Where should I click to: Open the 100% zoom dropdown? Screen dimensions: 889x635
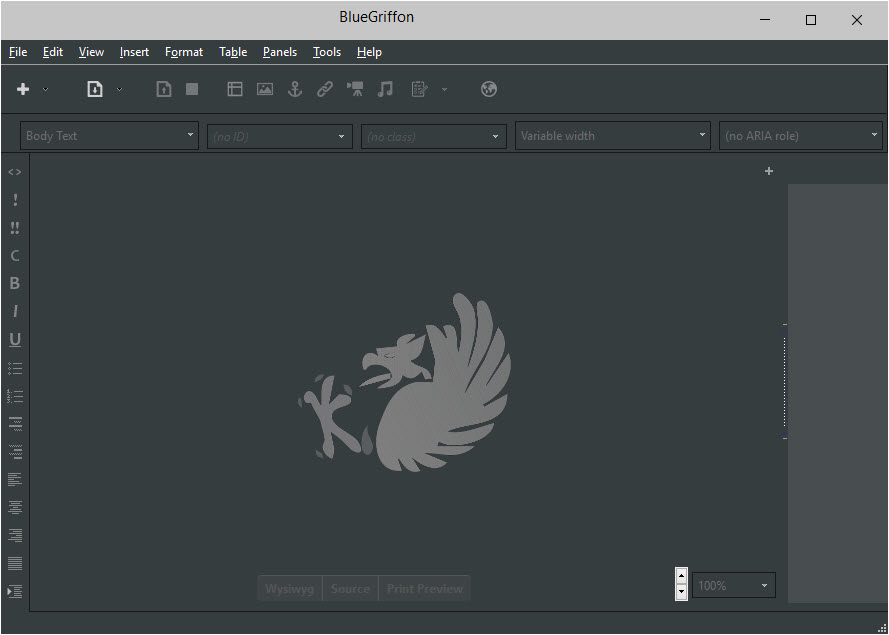coord(734,585)
